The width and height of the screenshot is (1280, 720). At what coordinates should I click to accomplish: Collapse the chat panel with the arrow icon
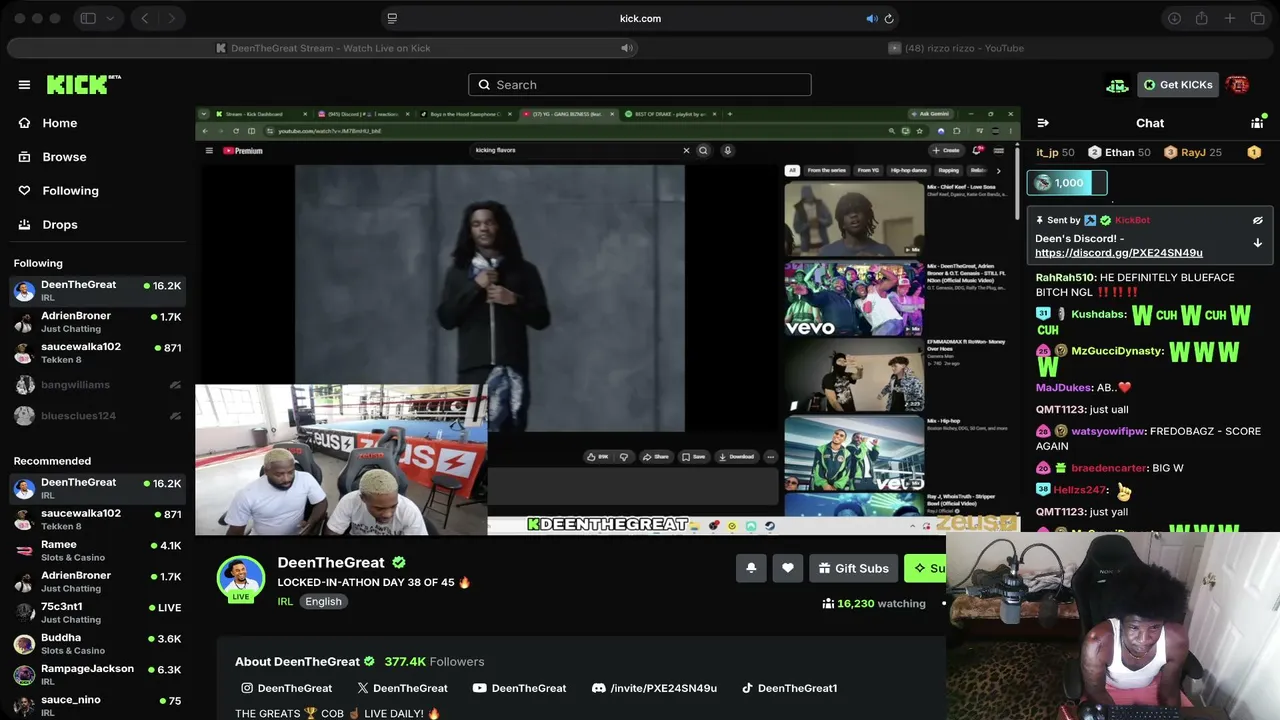(x=1043, y=123)
